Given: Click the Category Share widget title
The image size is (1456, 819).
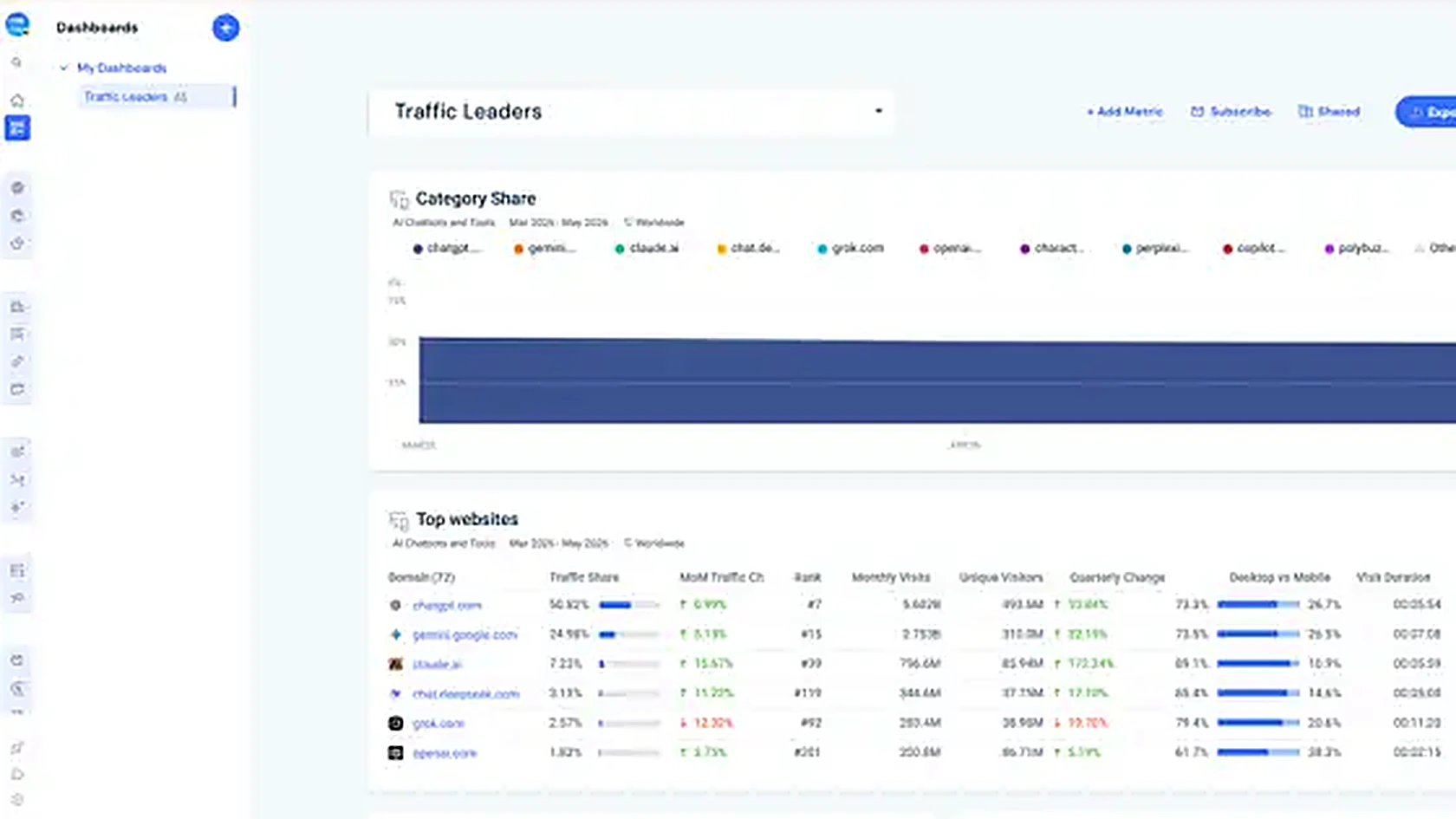Looking at the screenshot, I should [x=476, y=198].
